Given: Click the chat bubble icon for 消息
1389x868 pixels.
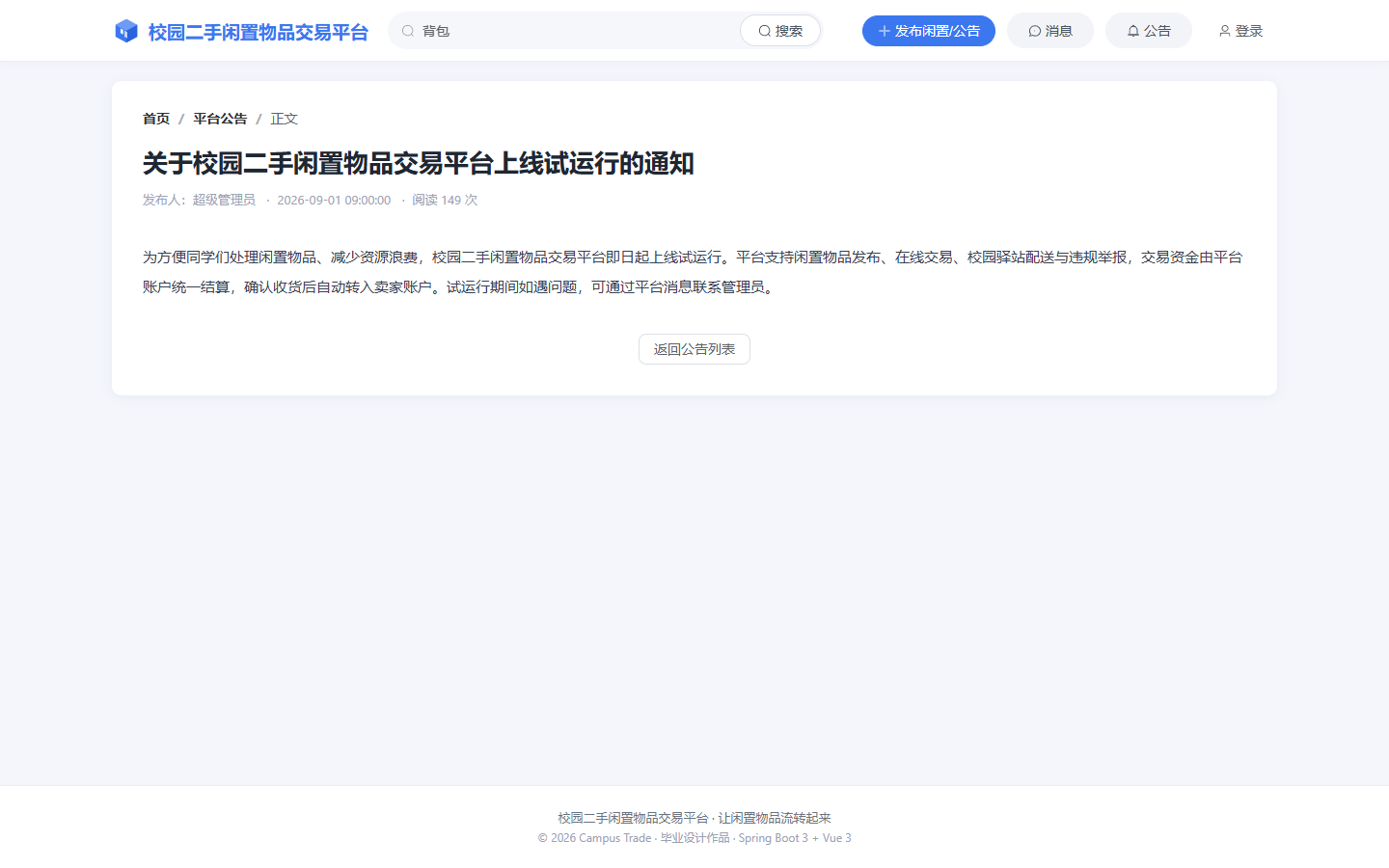Looking at the screenshot, I should coord(1035,31).
